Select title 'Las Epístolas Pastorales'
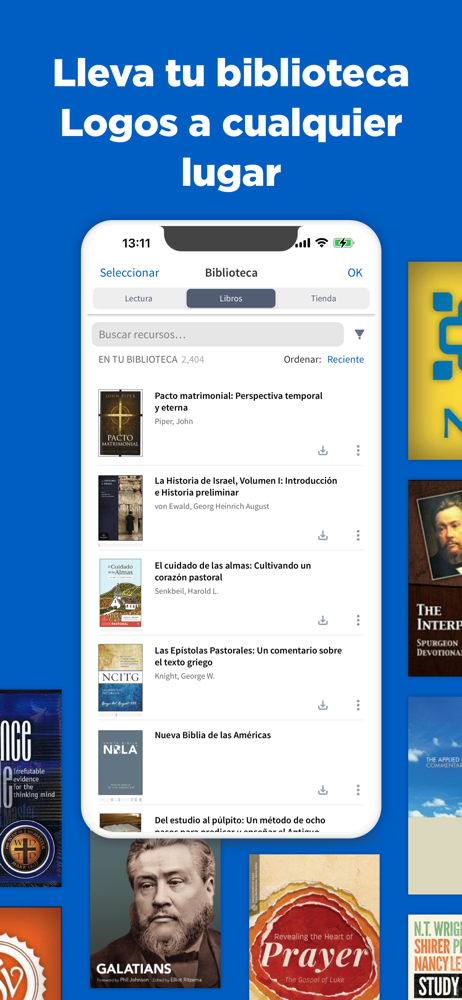462x1000 pixels. click(248, 656)
